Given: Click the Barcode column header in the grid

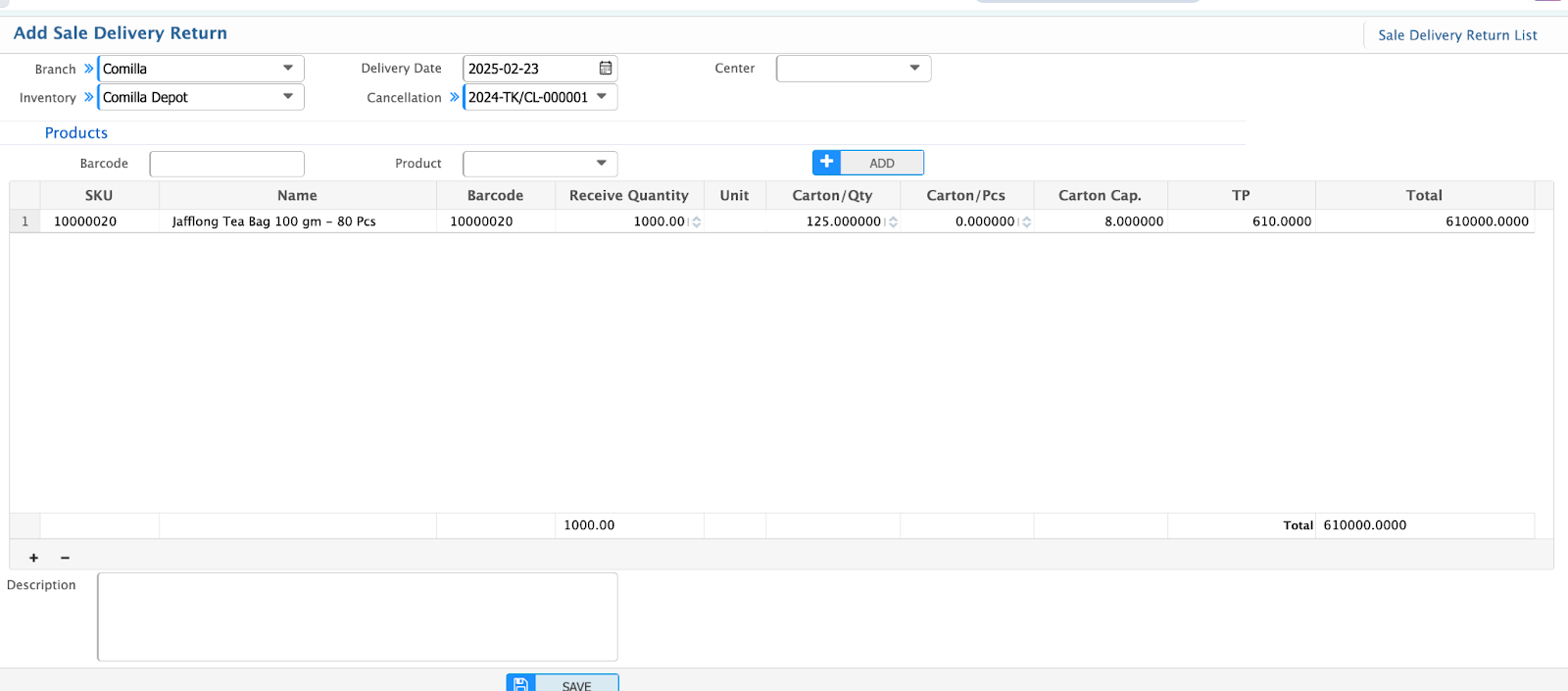Looking at the screenshot, I should (495, 195).
